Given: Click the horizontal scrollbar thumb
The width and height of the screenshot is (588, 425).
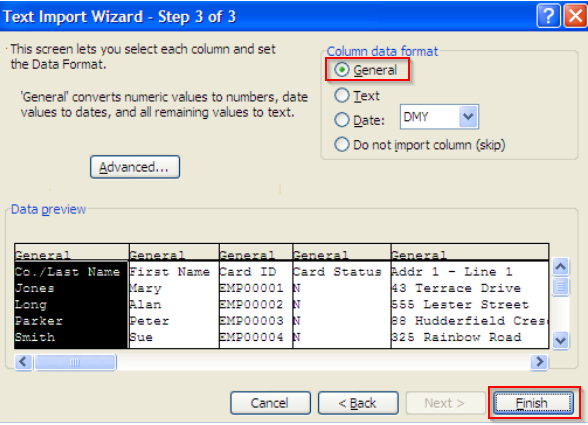Looking at the screenshot, I should [x=75, y=362].
